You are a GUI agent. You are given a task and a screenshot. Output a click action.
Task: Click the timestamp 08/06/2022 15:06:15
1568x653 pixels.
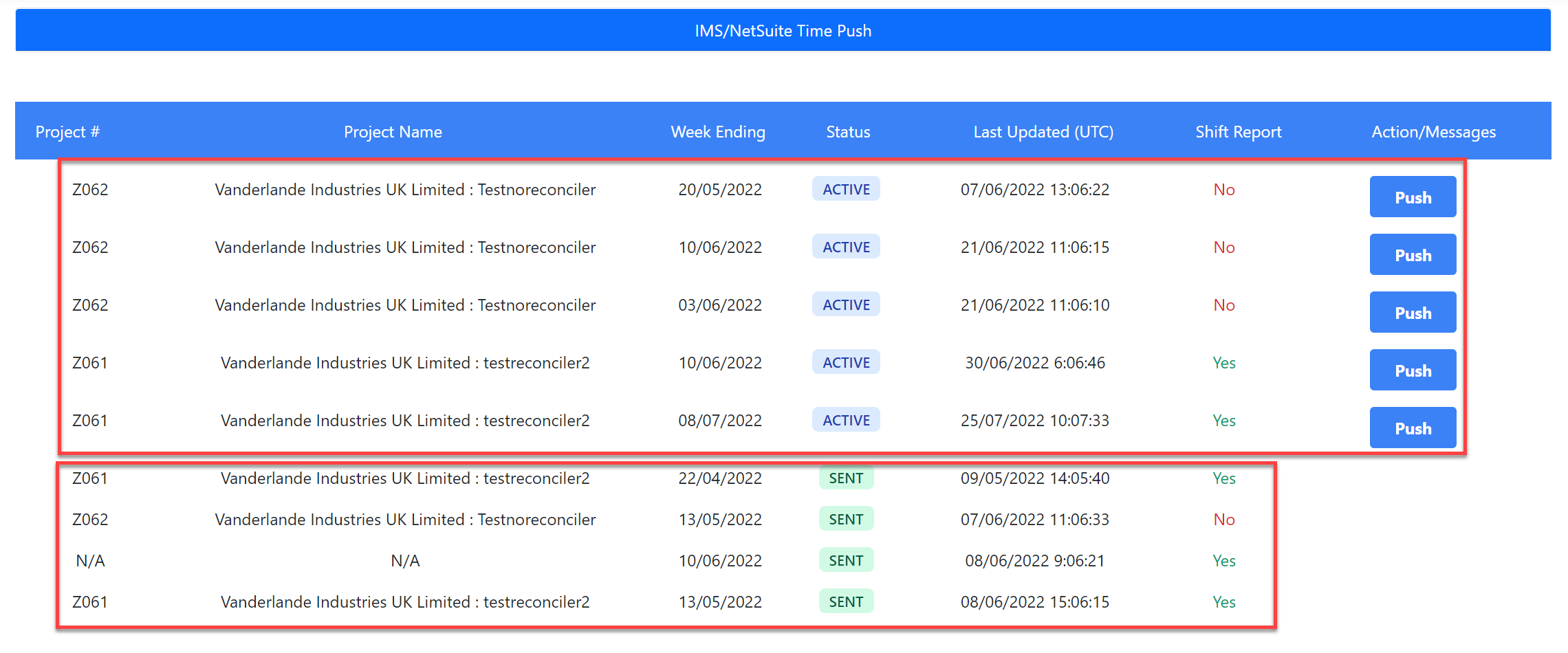coord(1035,602)
